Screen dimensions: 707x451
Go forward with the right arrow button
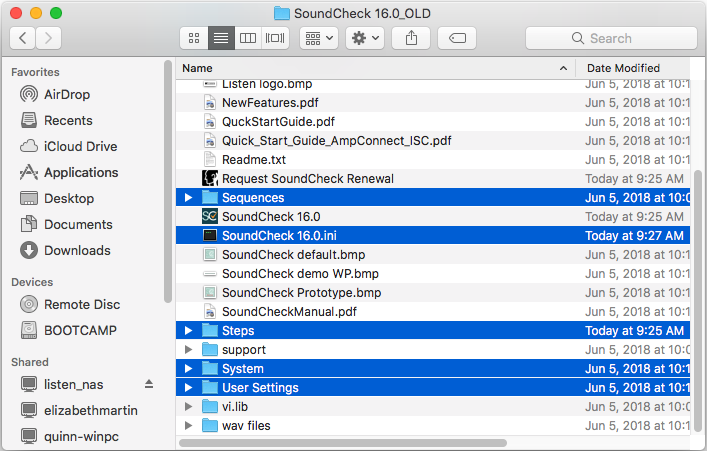48,38
